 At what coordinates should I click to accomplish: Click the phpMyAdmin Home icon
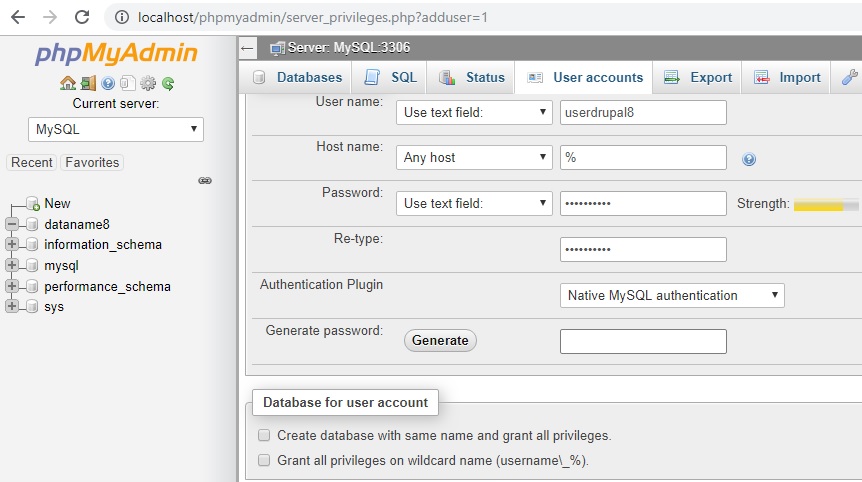[x=68, y=83]
